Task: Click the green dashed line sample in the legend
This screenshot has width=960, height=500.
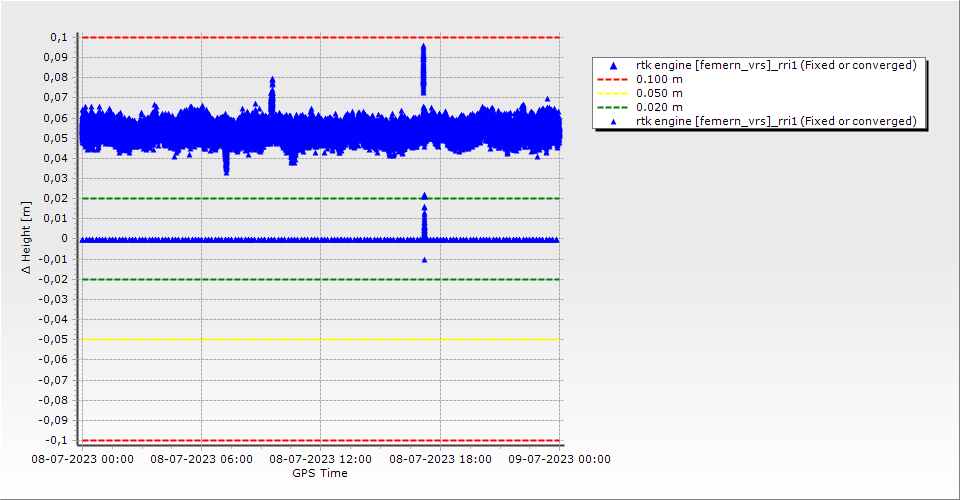Action: point(613,107)
